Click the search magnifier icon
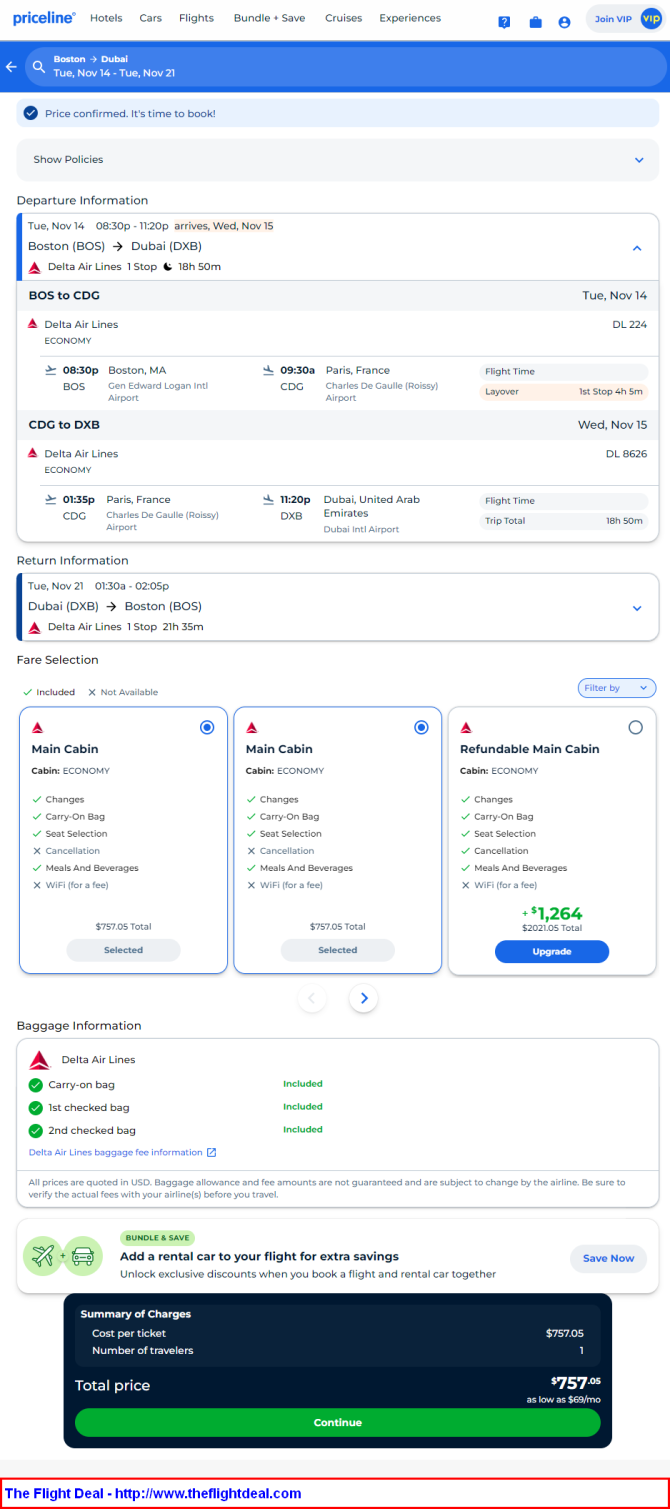The width and height of the screenshot is (670, 1509). [x=39, y=67]
